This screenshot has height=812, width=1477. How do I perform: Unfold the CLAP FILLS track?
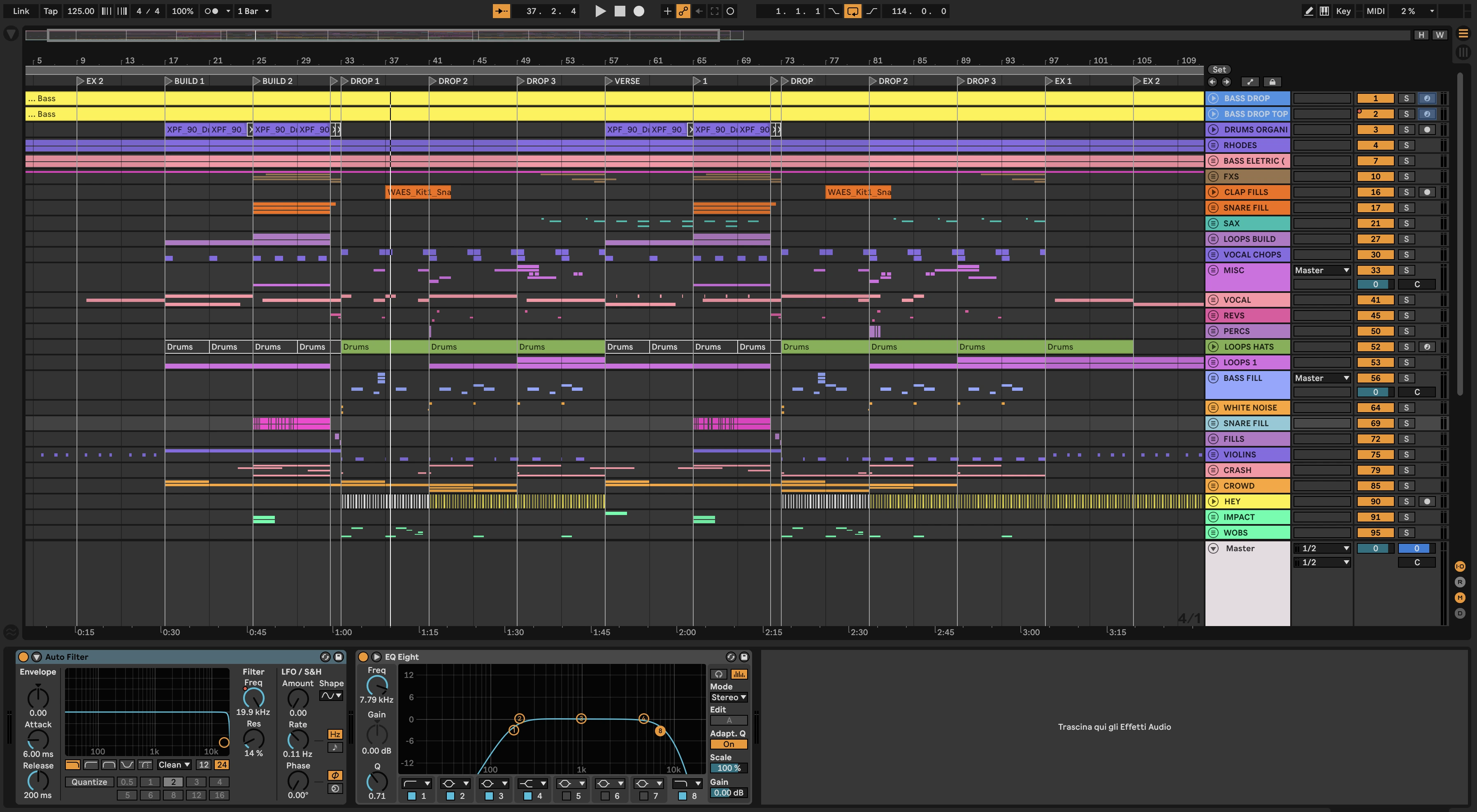(1213, 192)
